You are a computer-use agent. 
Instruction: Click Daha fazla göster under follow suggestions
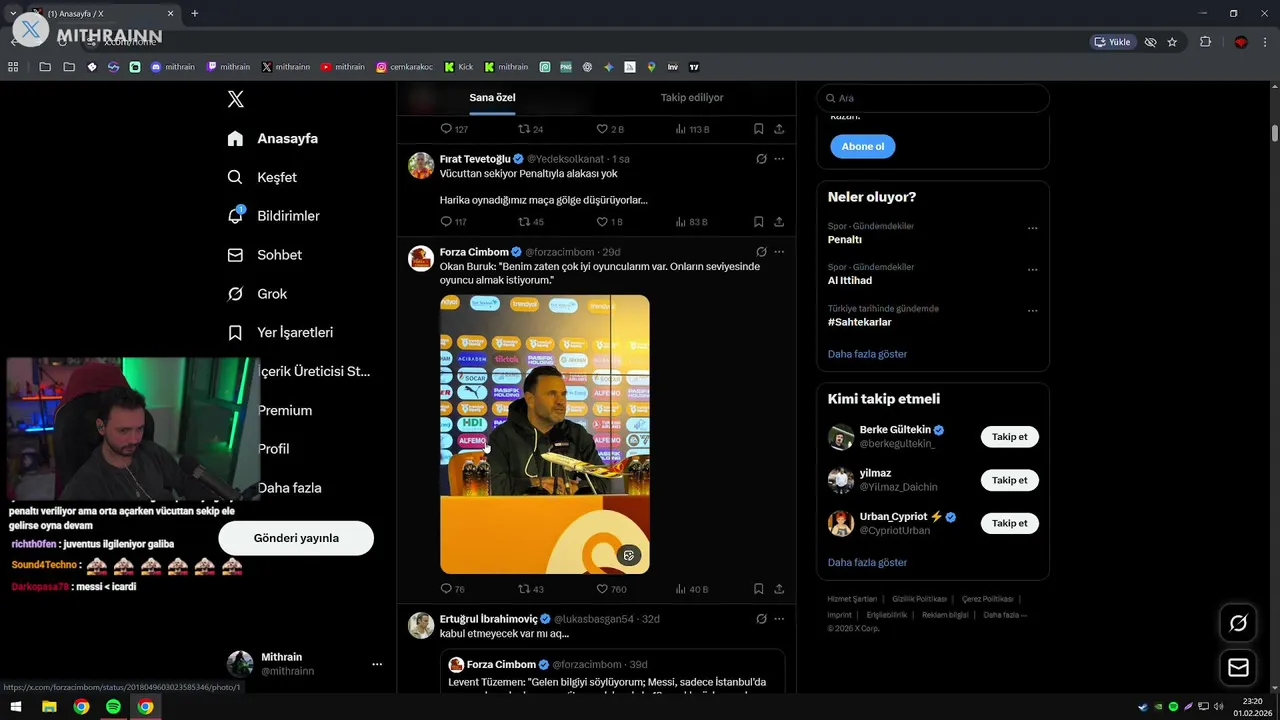pos(867,562)
